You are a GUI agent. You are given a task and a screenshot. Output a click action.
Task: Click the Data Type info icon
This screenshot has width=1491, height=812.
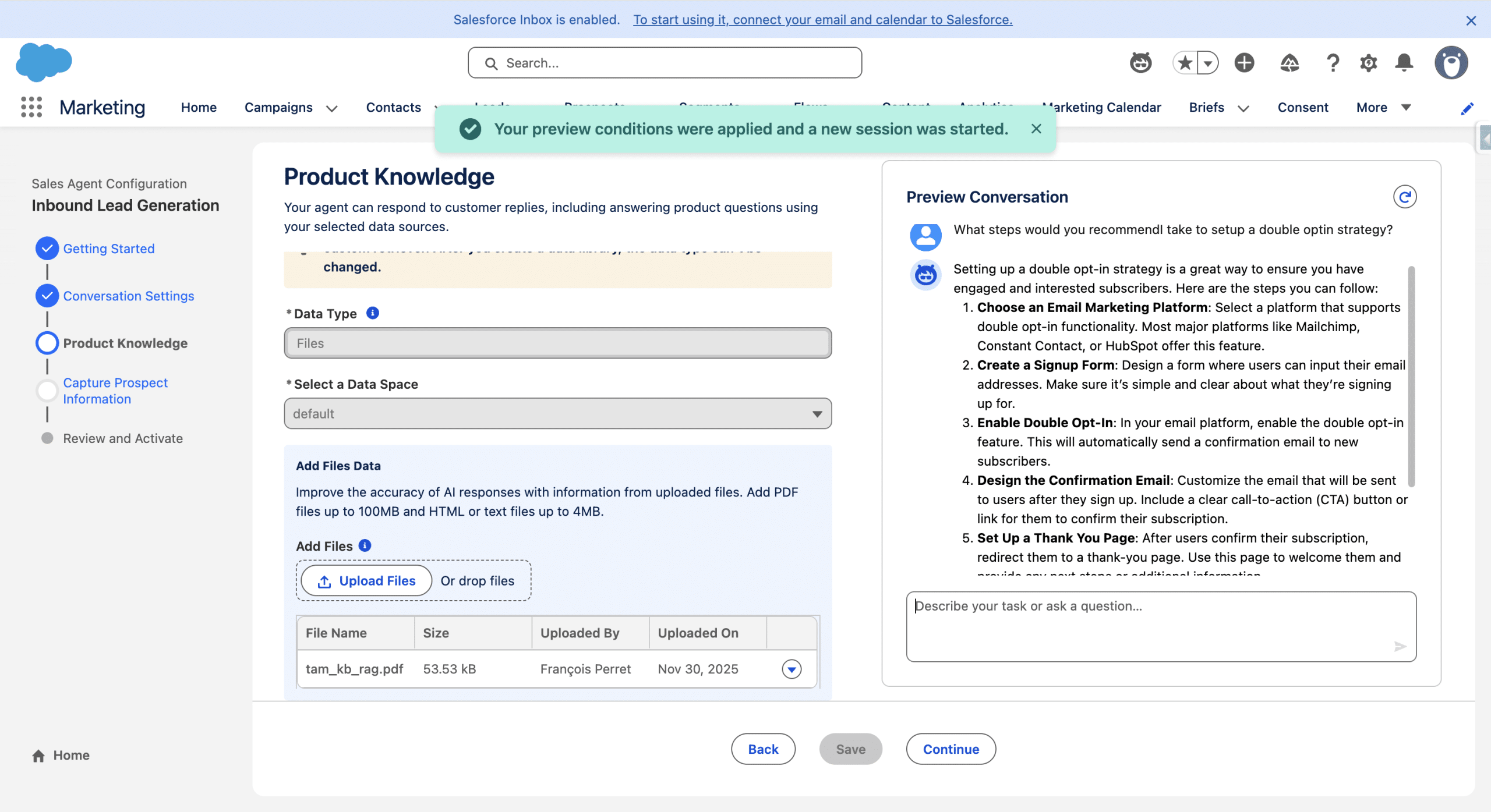coord(373,313)
